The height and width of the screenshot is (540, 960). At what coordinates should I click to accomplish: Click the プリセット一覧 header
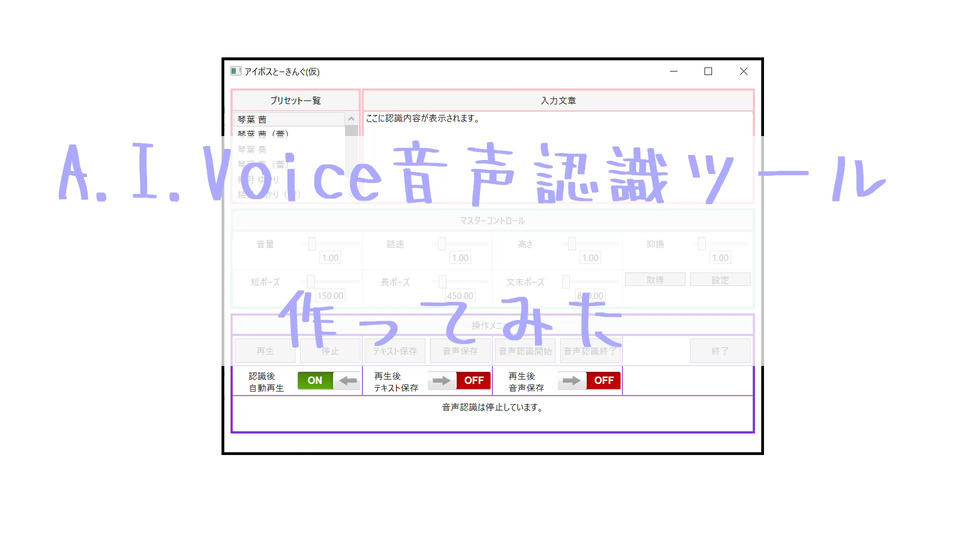295,100
